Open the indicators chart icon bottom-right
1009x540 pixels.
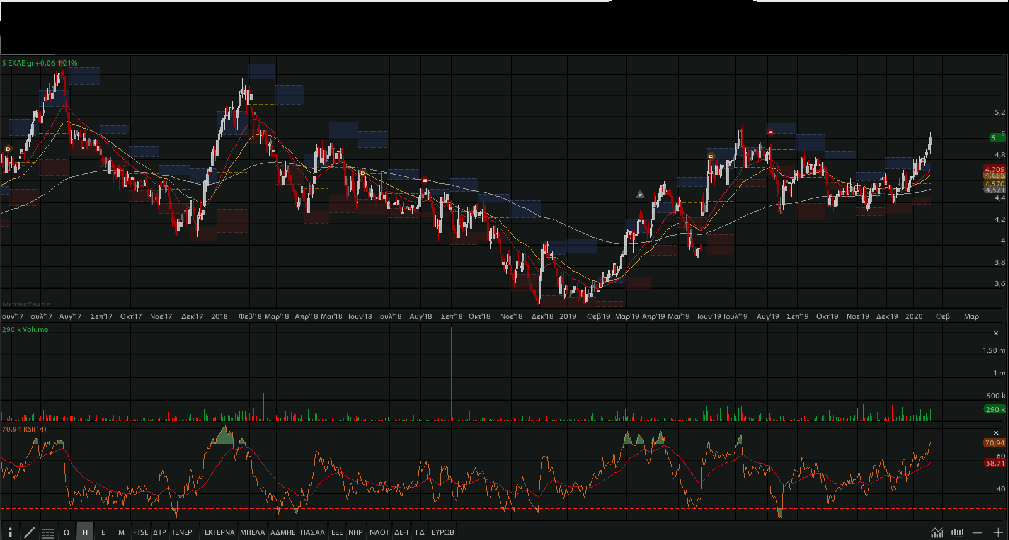tap(937, 532)
